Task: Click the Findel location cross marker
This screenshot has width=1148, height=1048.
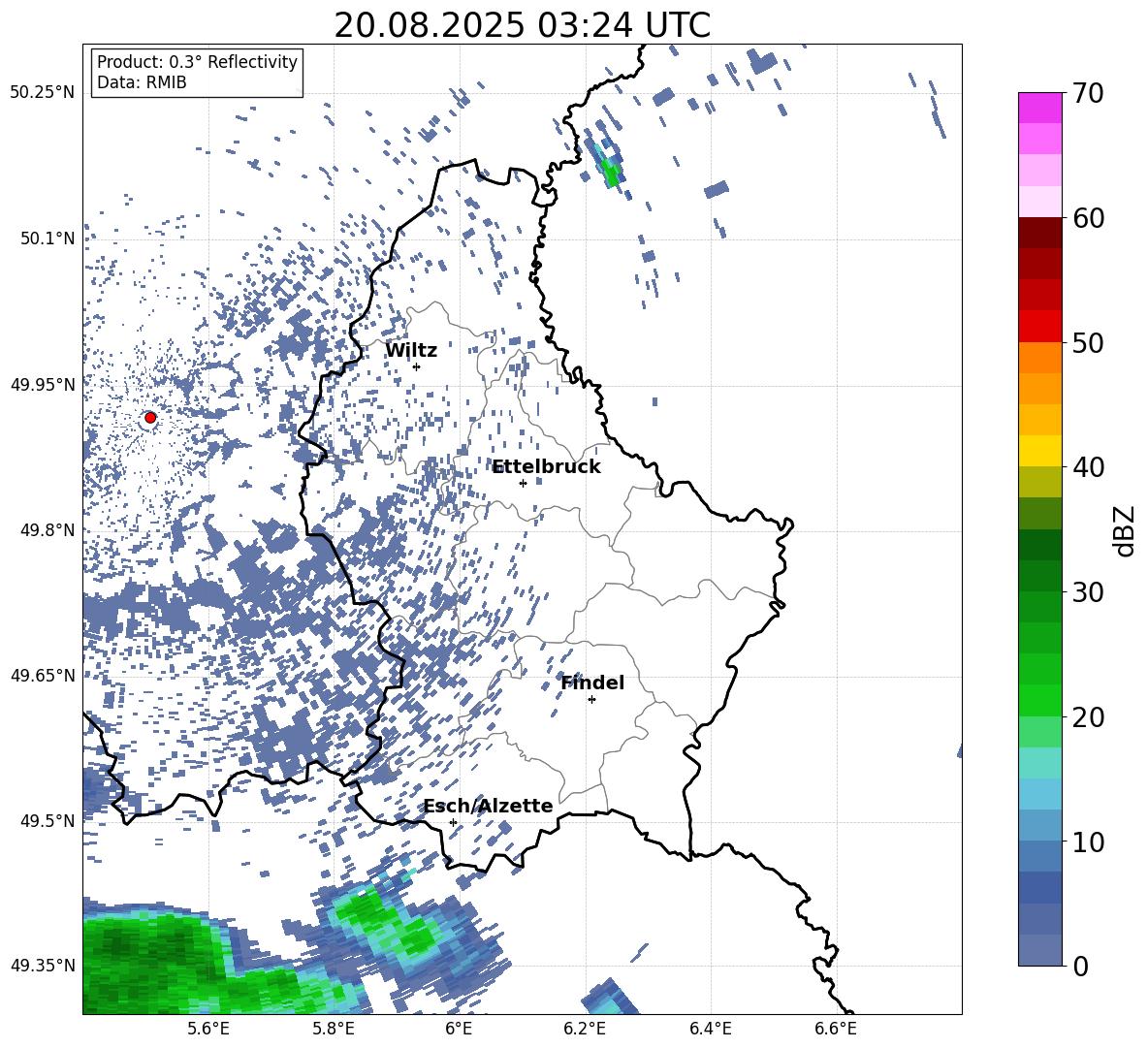Action: (592, 700)
